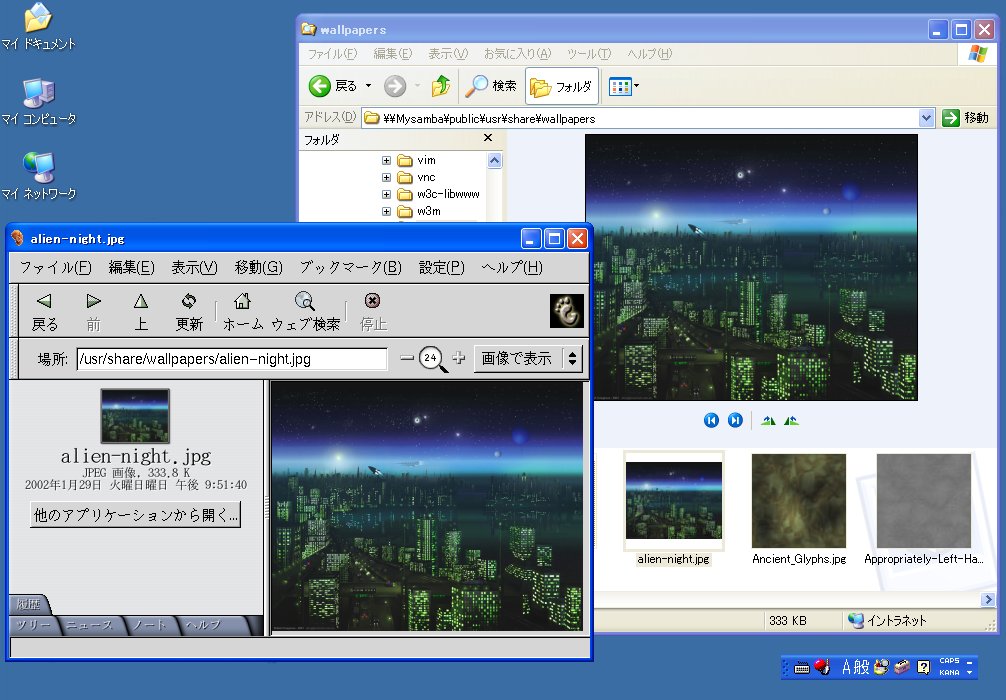The height and width of the screenshot is (700, 1006).
Task: Open 検索 search in Explorer
Action: 491,86
